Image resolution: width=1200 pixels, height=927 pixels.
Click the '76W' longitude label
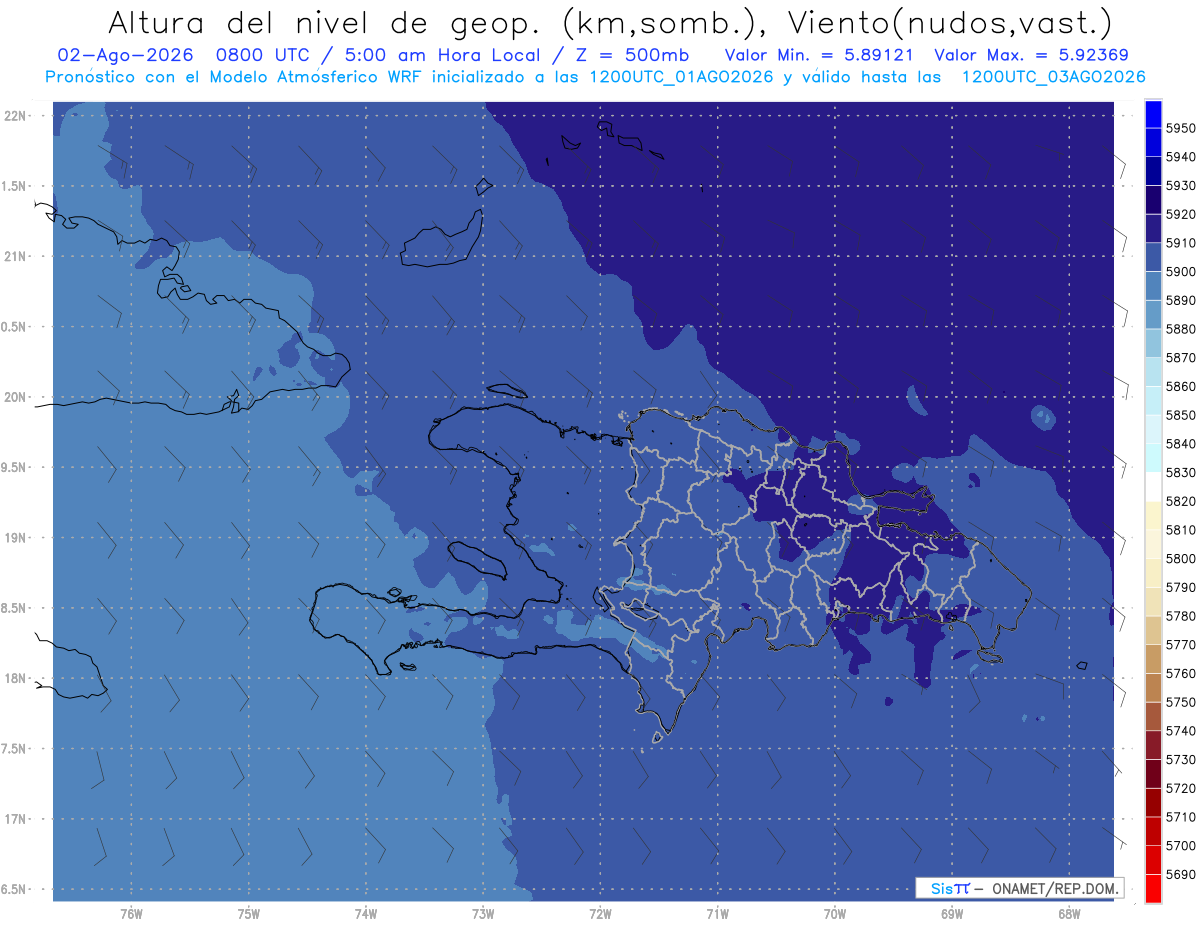pyautogui.click(x=131, y=915)
